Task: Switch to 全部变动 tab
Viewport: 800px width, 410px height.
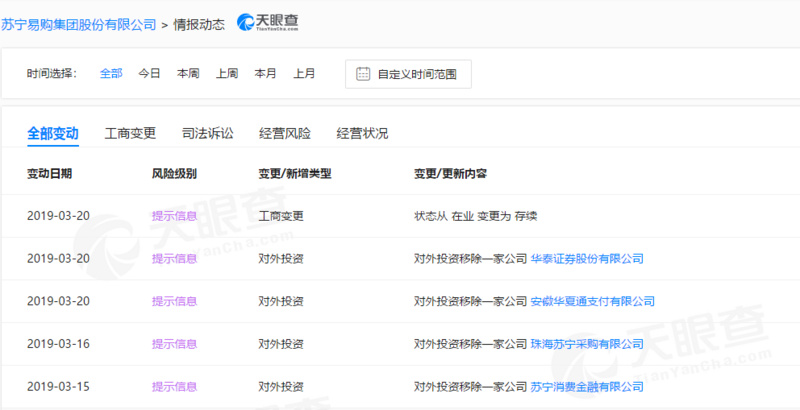Action: pyautogui.click(x=52, y=133)
